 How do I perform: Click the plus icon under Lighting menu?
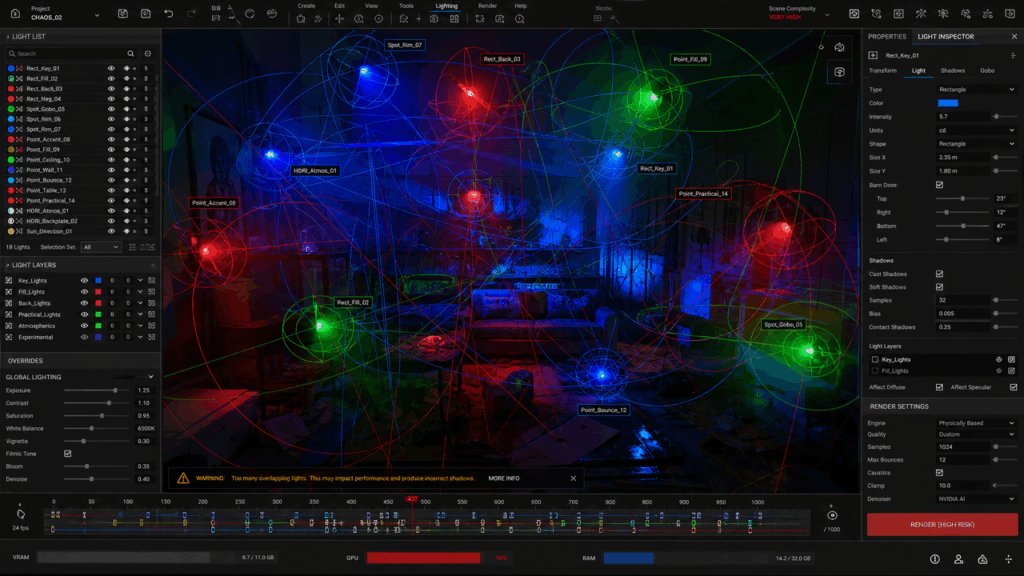419,19
